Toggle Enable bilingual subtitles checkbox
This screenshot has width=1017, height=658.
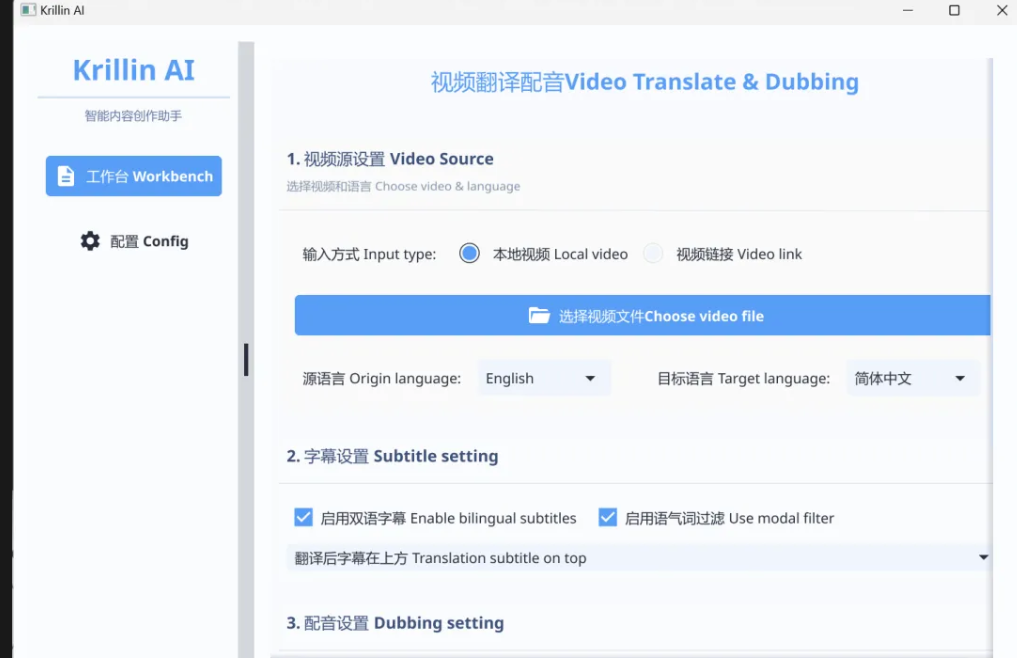304,517
